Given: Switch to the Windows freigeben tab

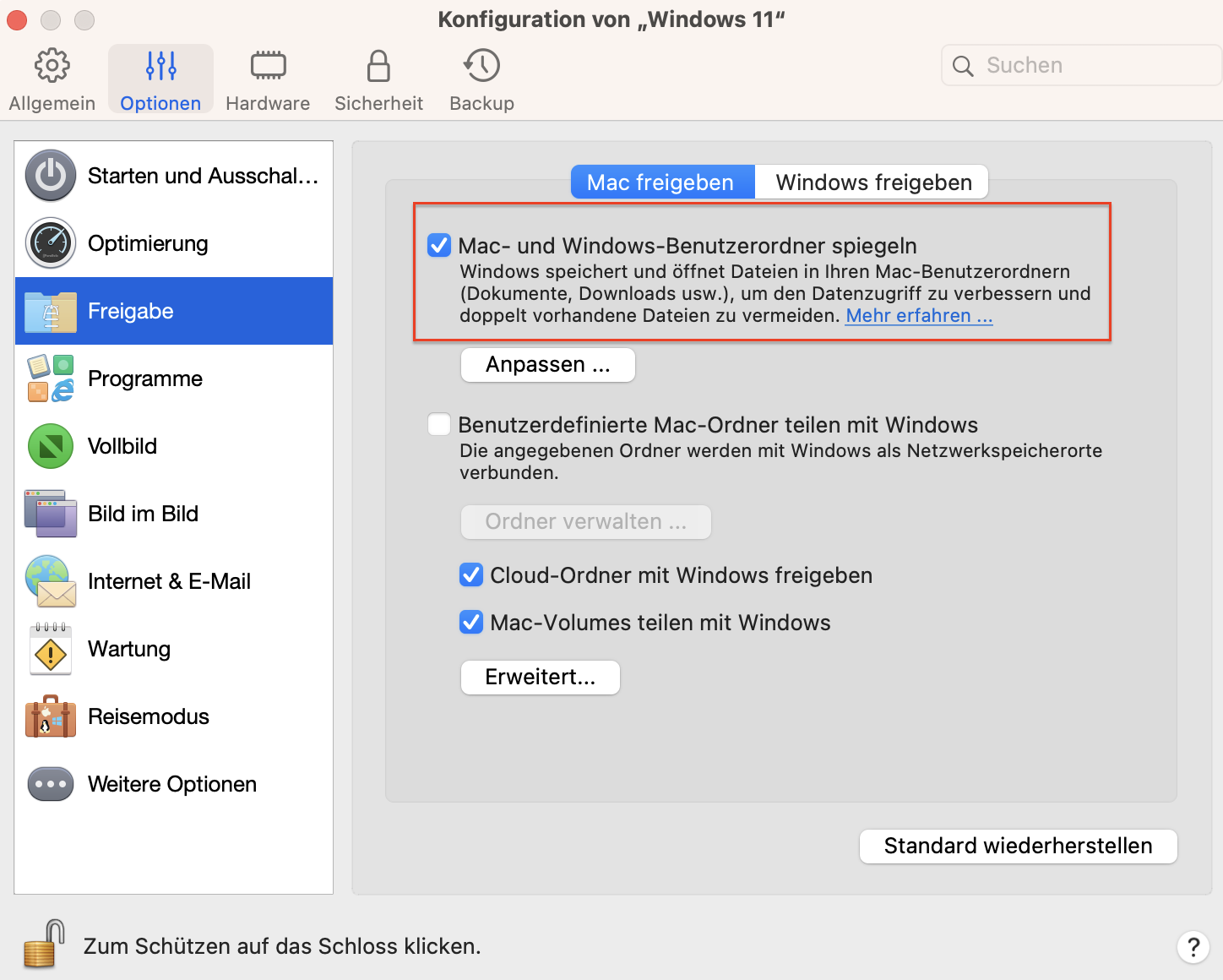Looking at the screenshot, I should [872, 182].
